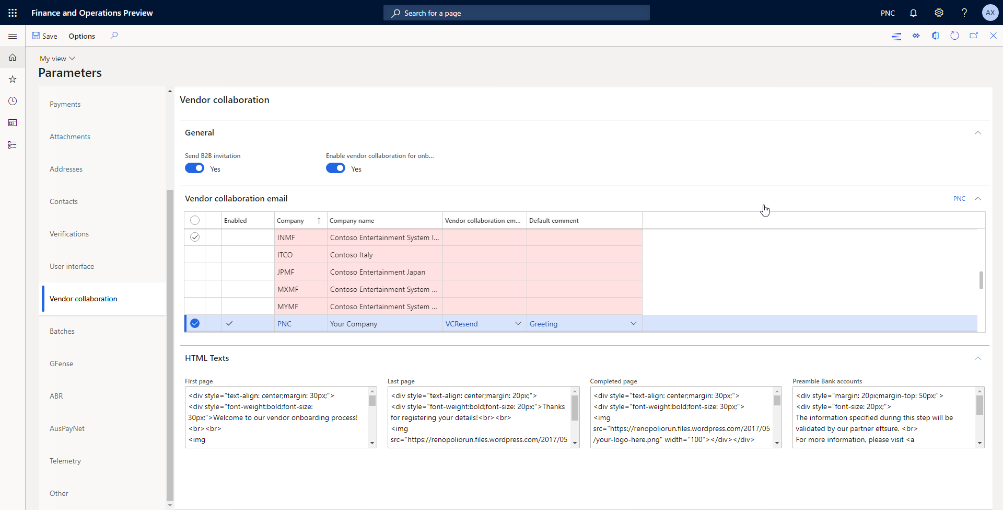Screen dimensions: 1003x510
Task: Open the personalization icon in top-right toolbar
Action: pyautogui.click(x=897, y=36)
